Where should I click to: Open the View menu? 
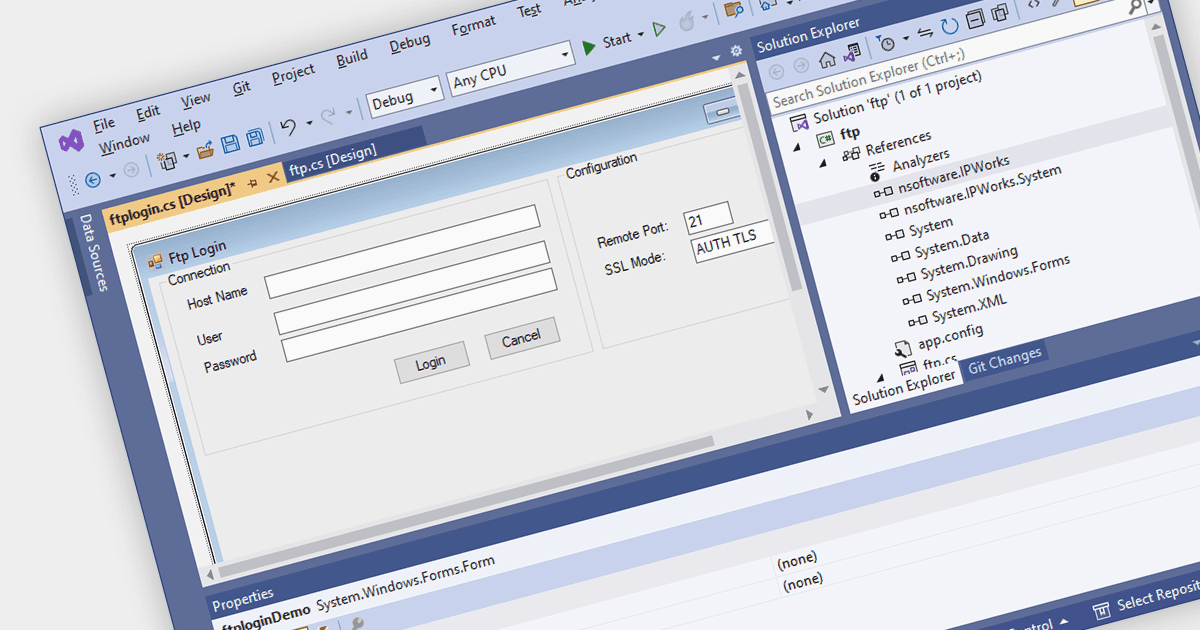196,99
